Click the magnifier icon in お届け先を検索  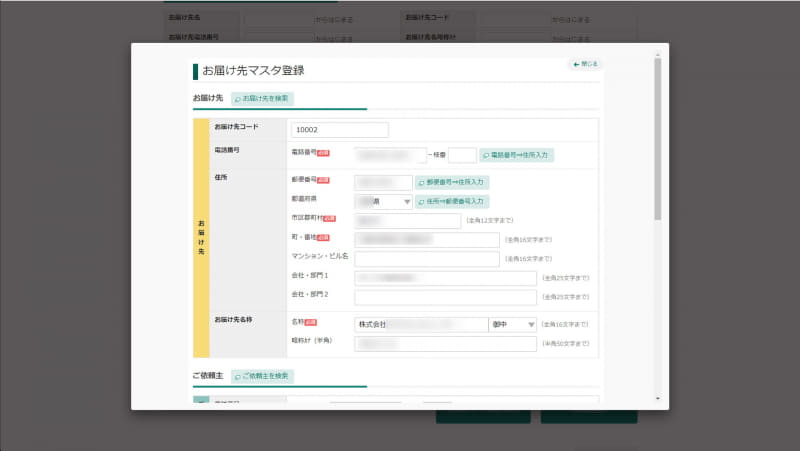[238, 99]
